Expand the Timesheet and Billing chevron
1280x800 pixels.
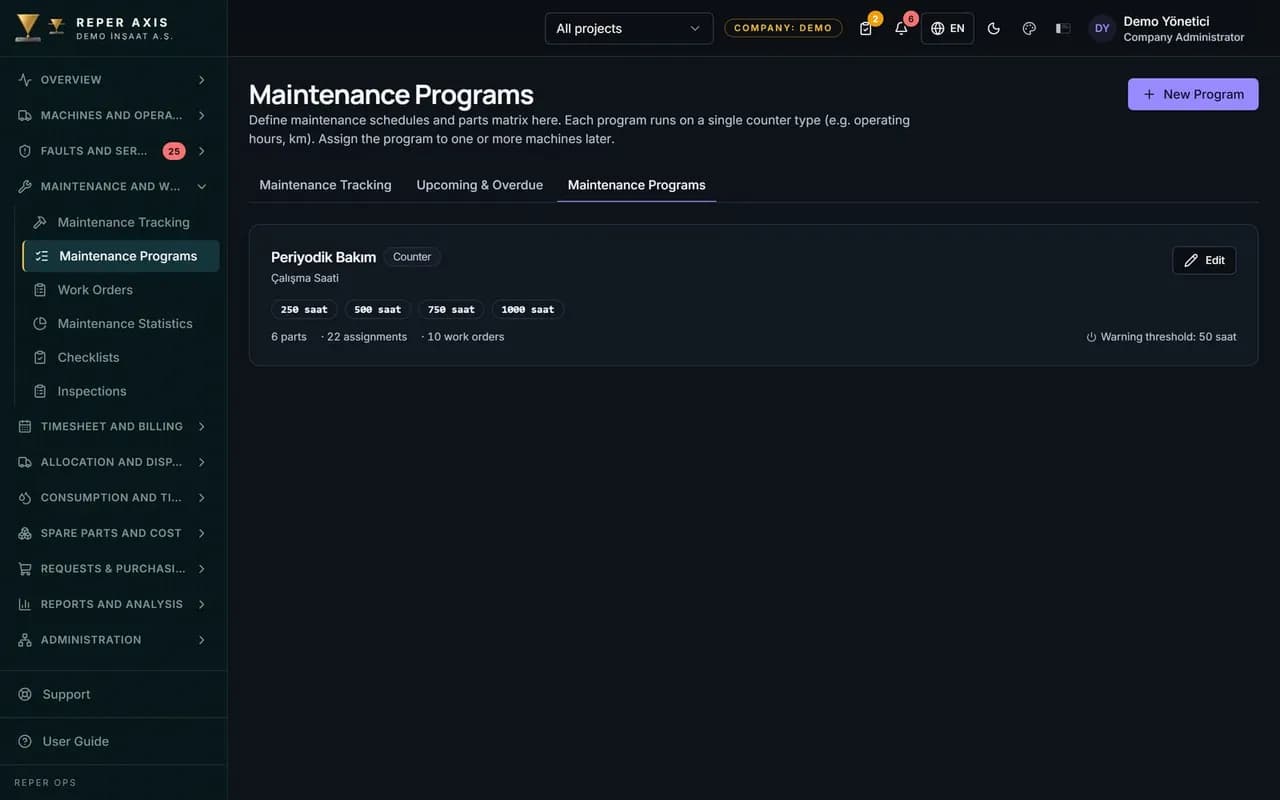202,426
